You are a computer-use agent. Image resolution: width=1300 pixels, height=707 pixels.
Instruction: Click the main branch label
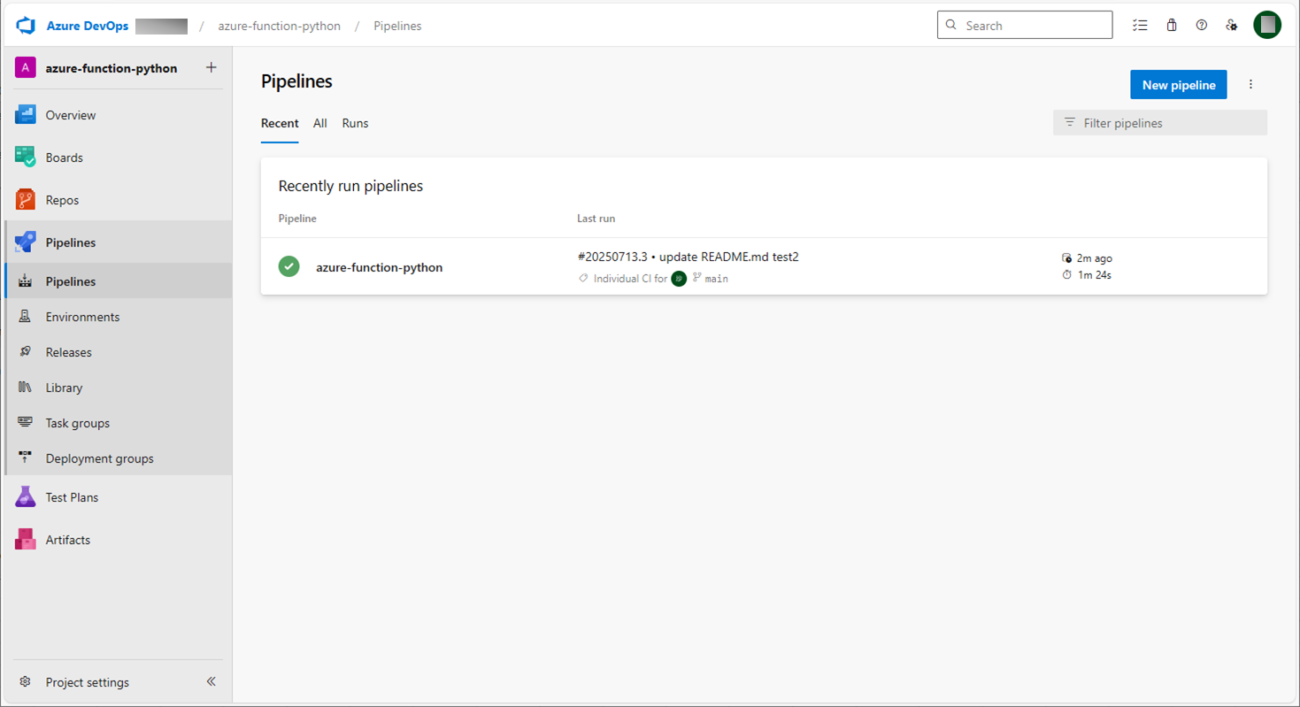(x=716, y=279)
